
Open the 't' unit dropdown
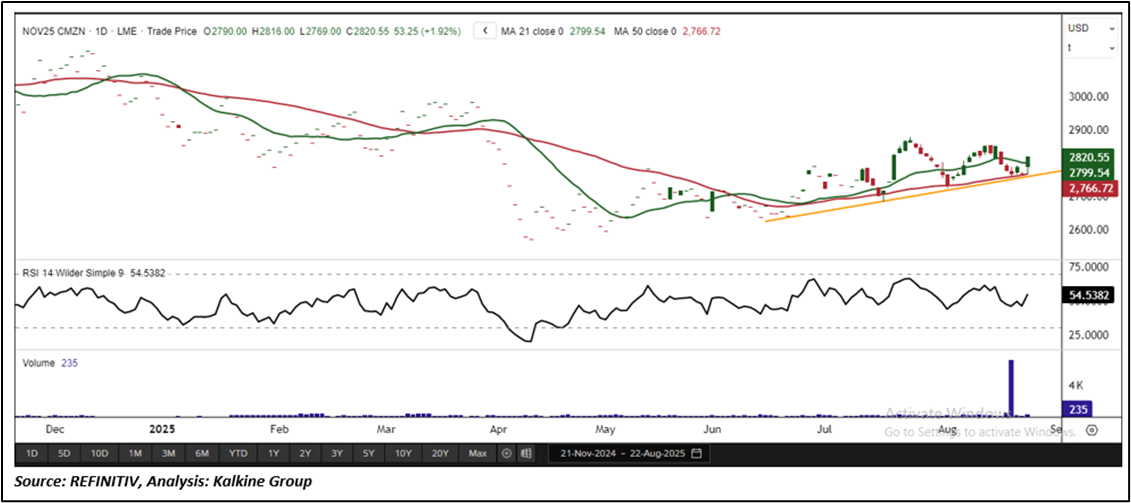[x=1091, y=48]
